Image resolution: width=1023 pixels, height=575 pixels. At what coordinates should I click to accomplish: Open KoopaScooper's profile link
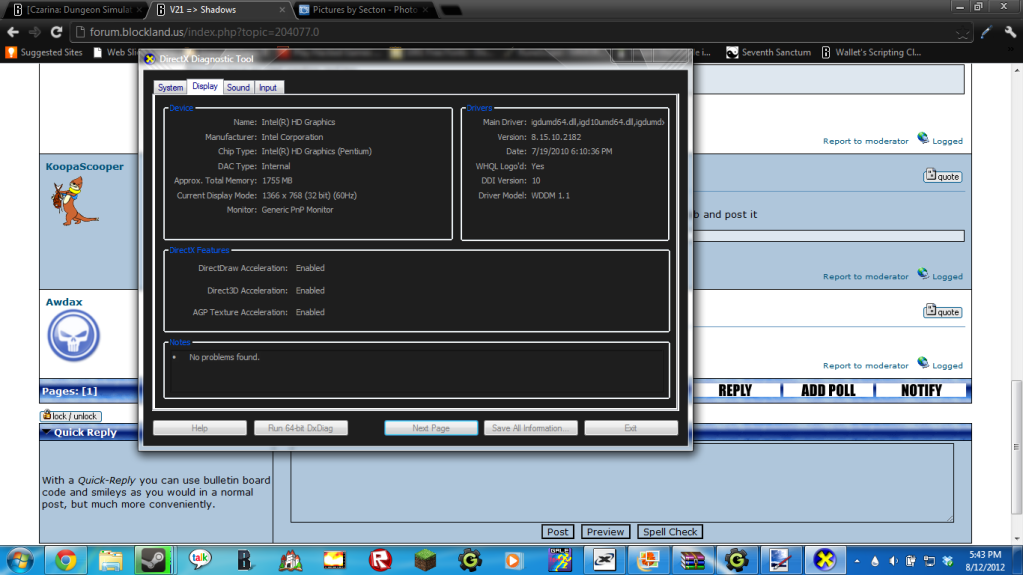[84, 166]
